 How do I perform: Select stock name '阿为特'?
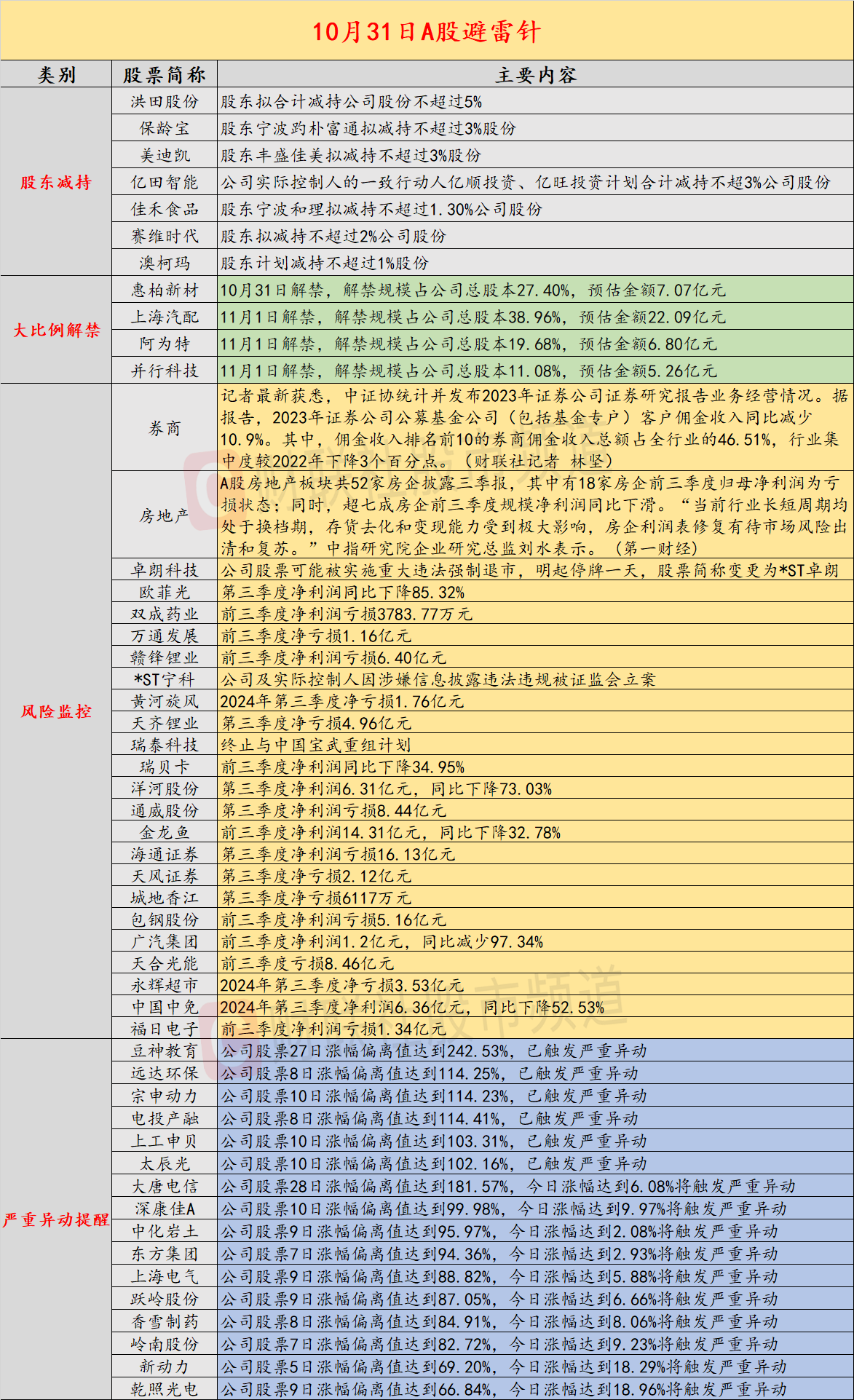coord(165,344)
